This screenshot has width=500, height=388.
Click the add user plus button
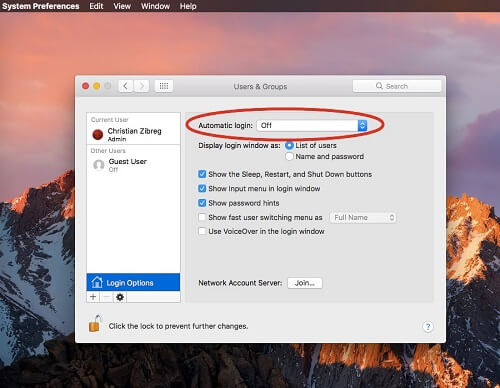coord(93,297)
